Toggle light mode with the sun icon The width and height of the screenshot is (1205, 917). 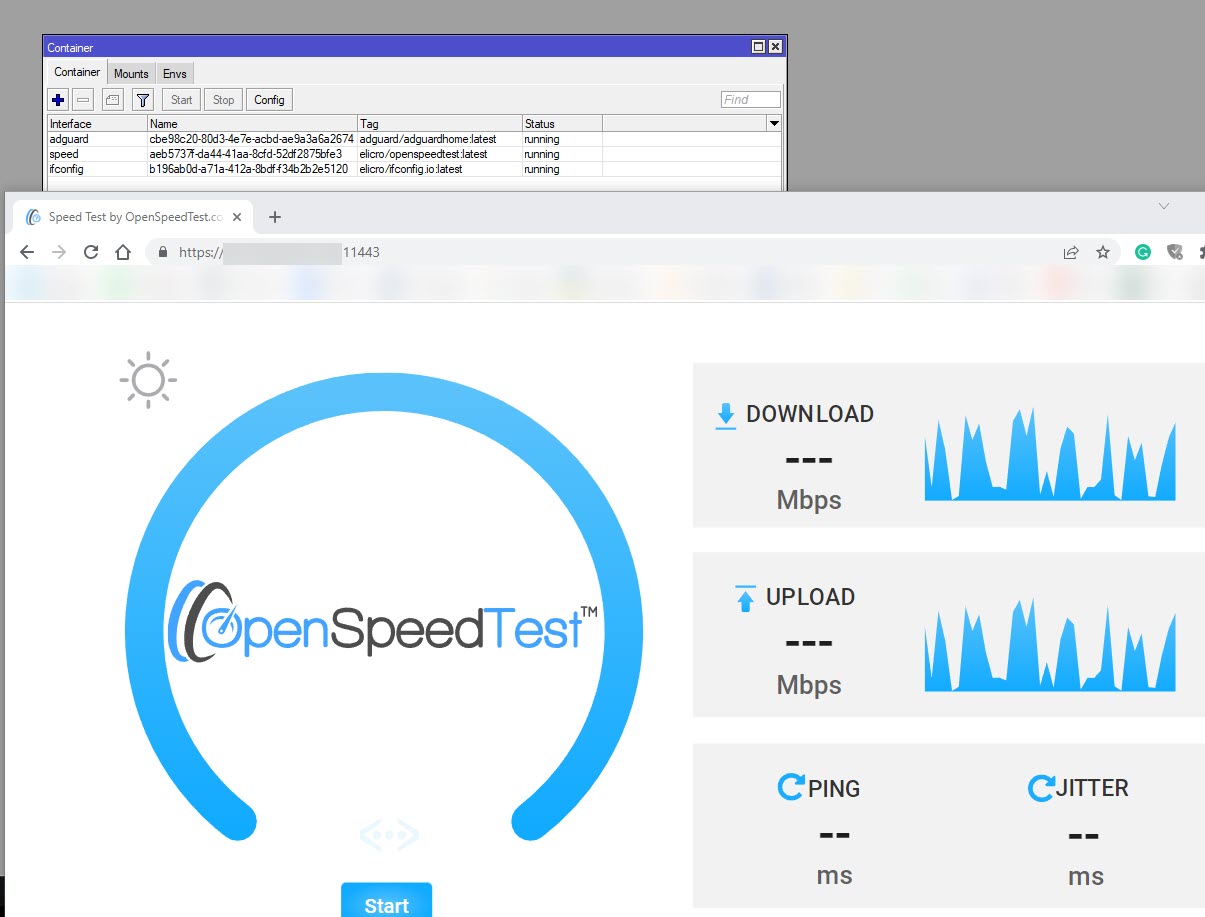[x=148, y=380]
